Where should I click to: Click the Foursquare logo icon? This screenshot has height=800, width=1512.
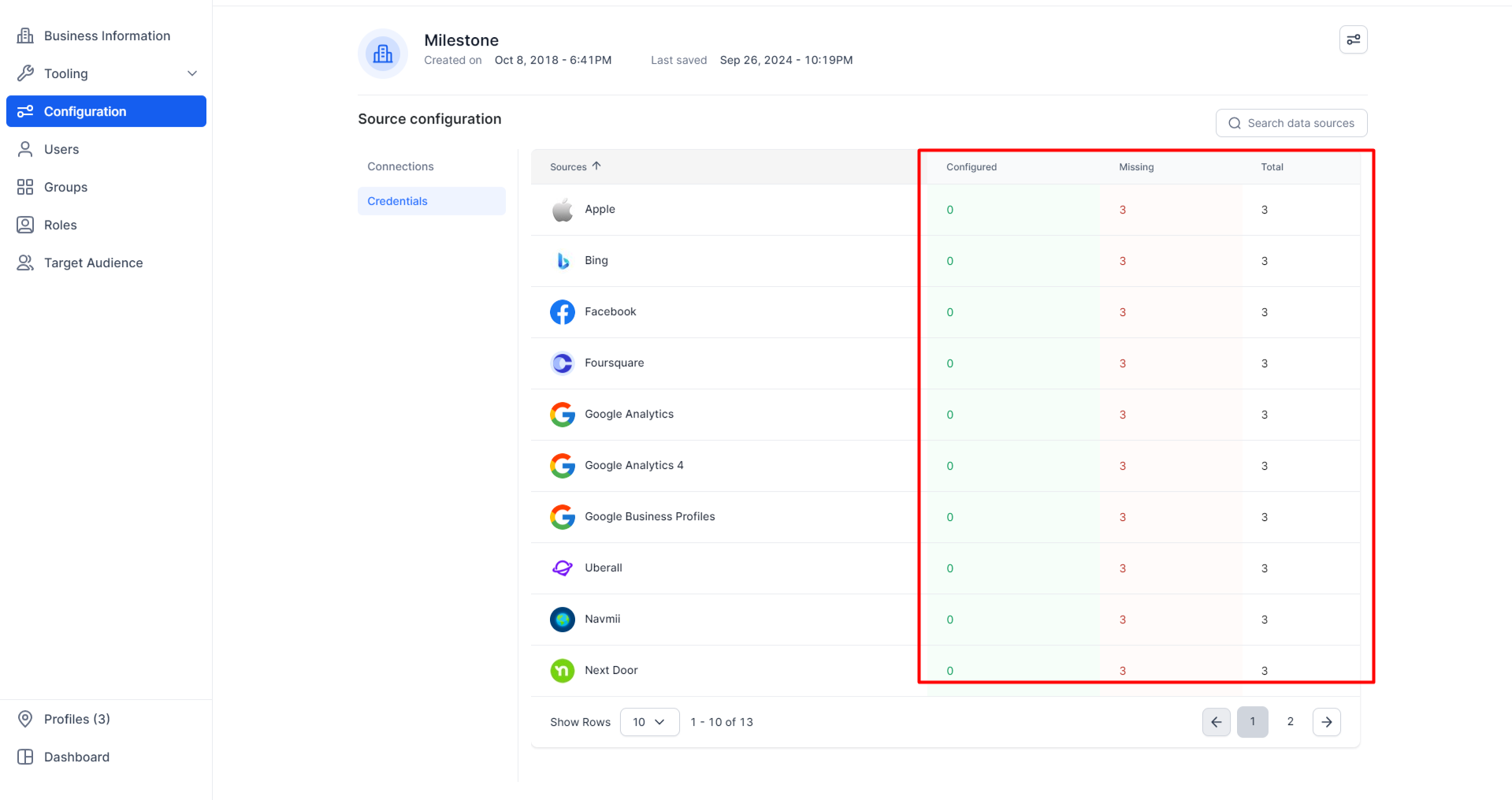pos(563,363)
